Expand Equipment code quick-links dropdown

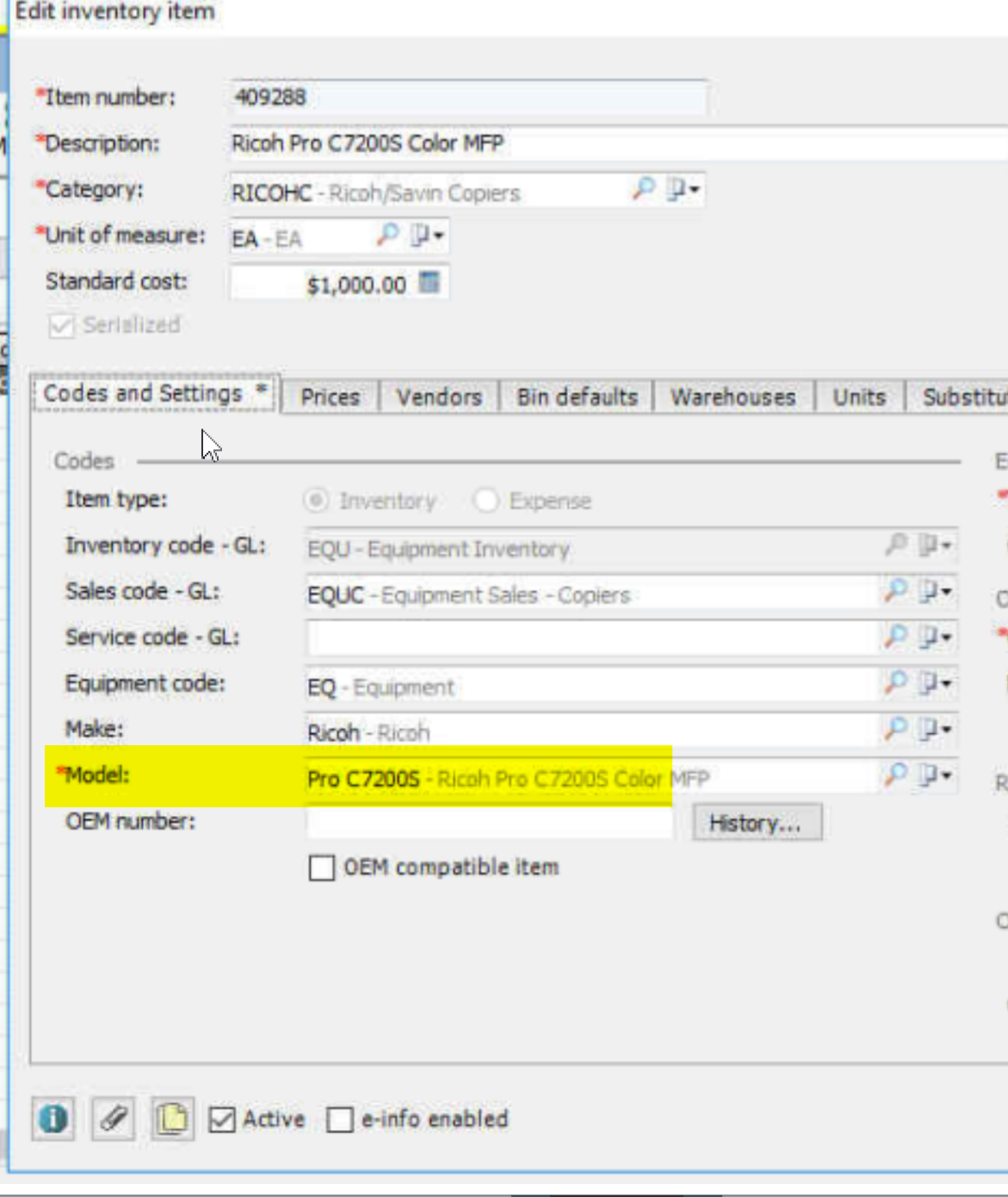tap(935, 683)
